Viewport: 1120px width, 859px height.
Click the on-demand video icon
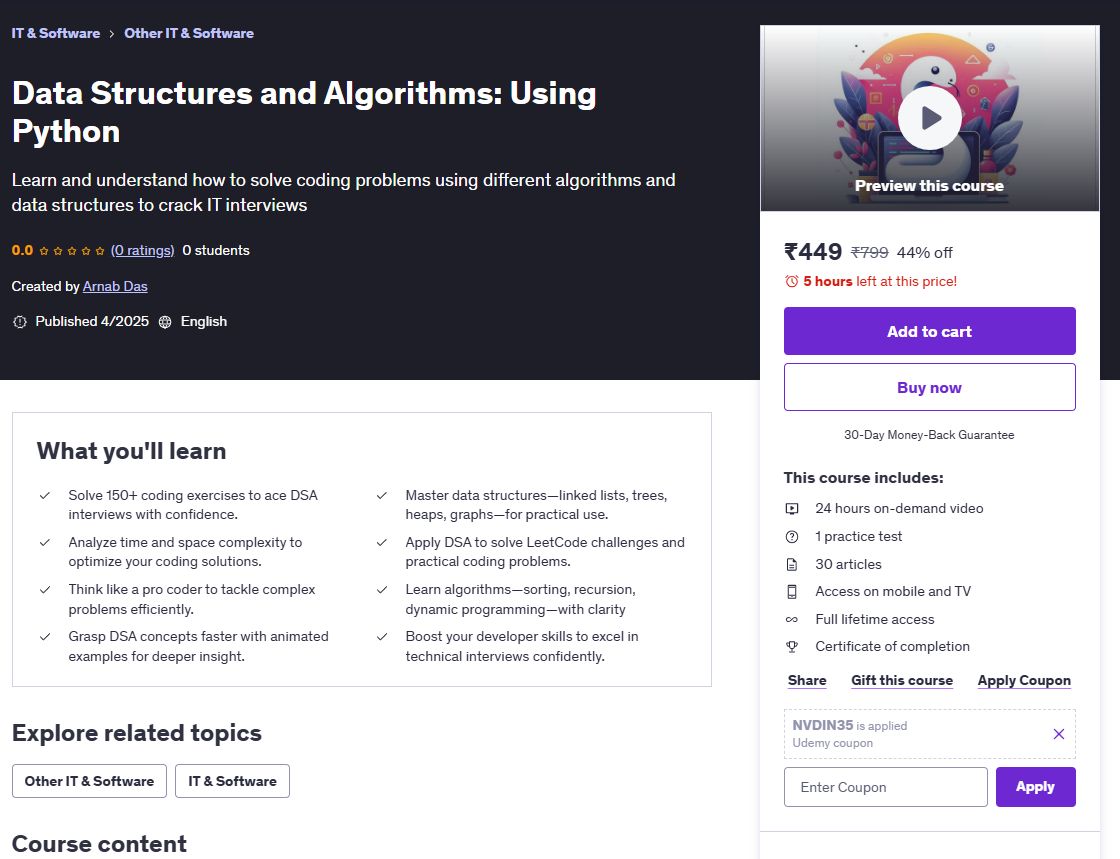pyautogui.click(x=792, y=508)
